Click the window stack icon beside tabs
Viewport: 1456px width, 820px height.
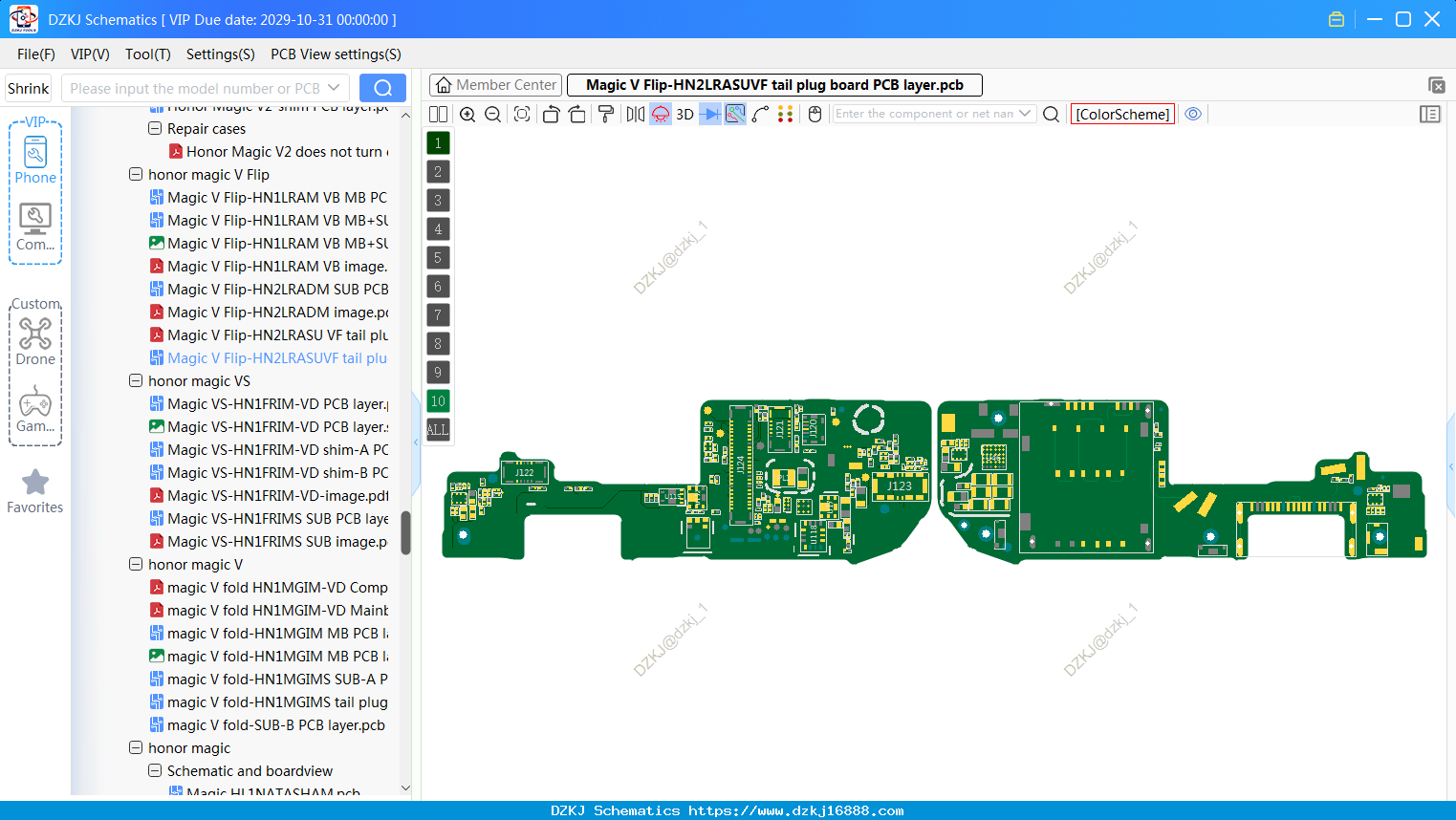(x=1436, y=85)
